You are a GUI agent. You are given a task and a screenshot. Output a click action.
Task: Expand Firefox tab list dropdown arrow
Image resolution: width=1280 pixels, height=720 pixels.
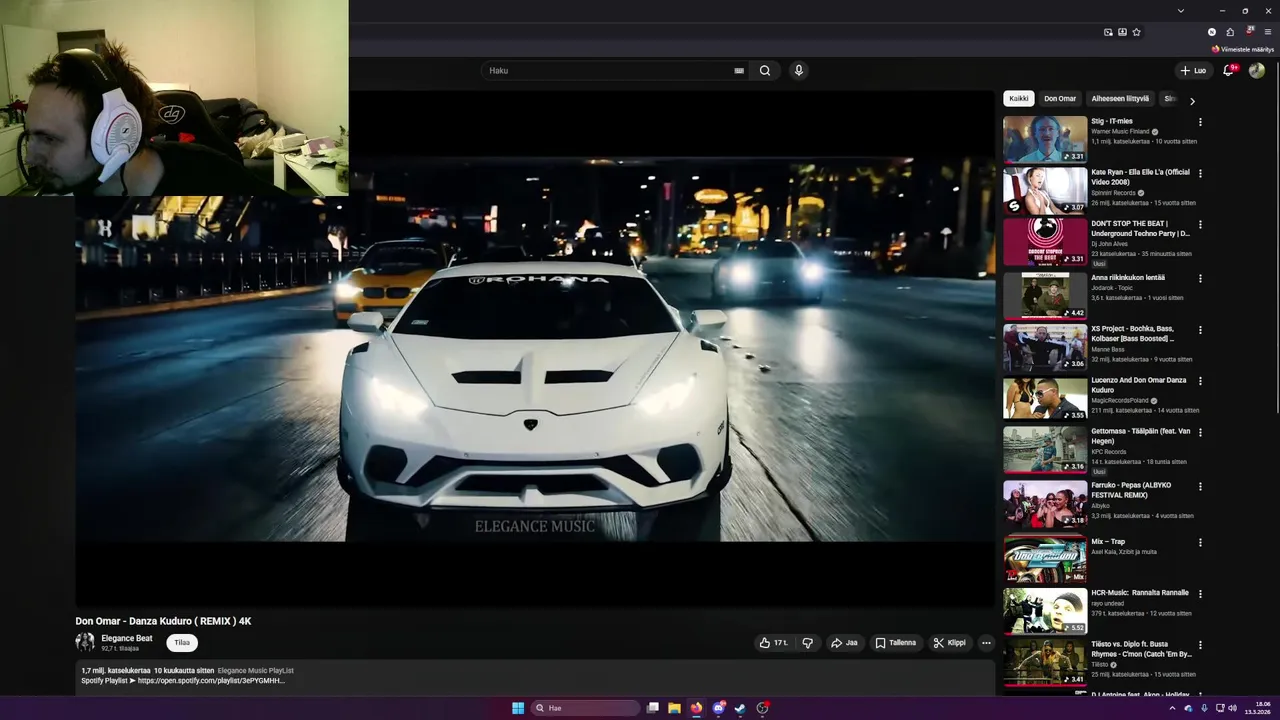coord(1181,11)
